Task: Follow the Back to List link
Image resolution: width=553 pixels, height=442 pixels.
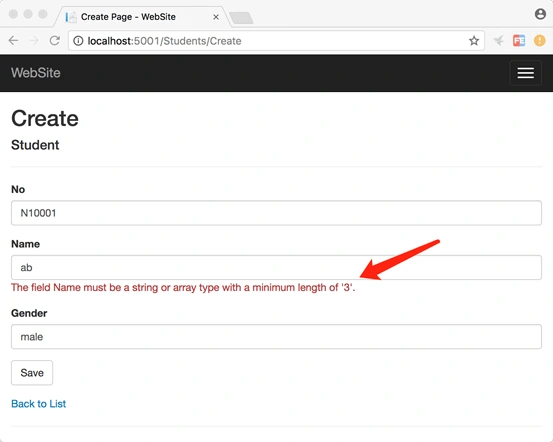Action: pos(38,404)
